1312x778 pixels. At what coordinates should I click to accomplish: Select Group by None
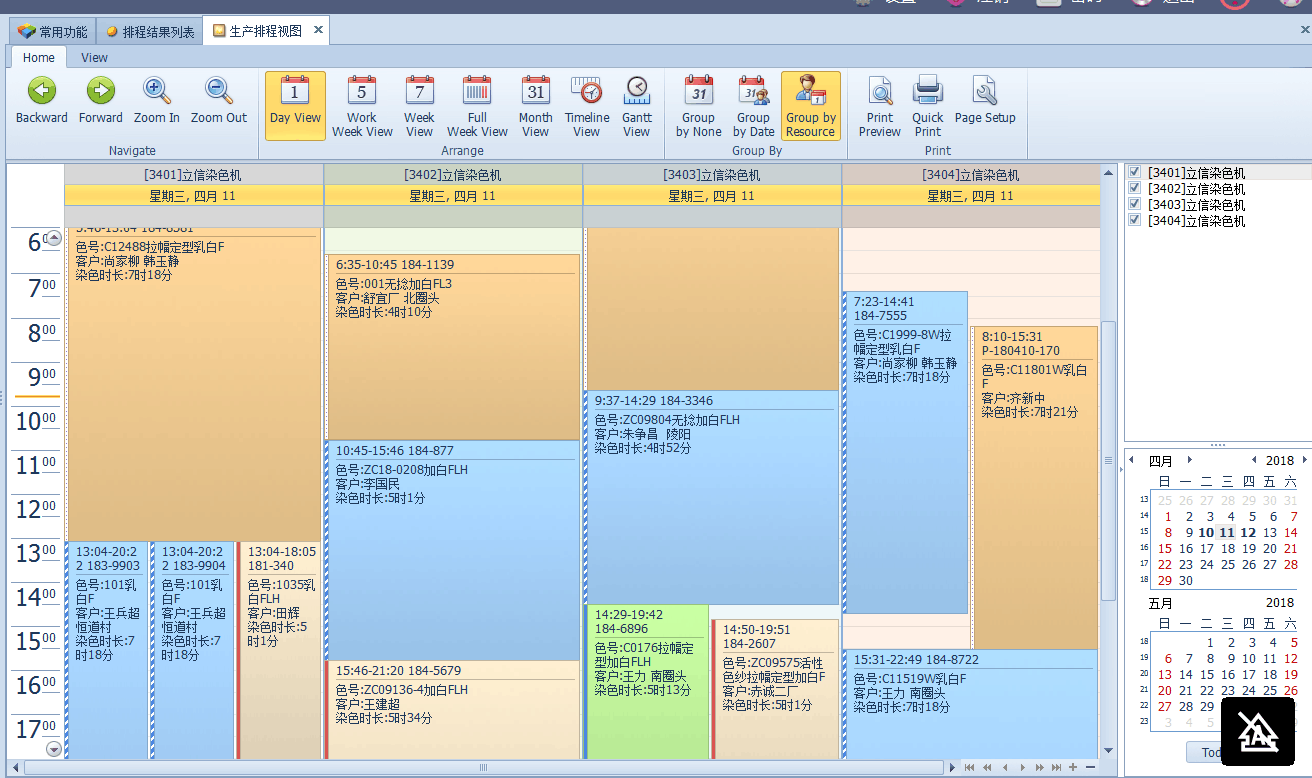click(x=699, y=105)
